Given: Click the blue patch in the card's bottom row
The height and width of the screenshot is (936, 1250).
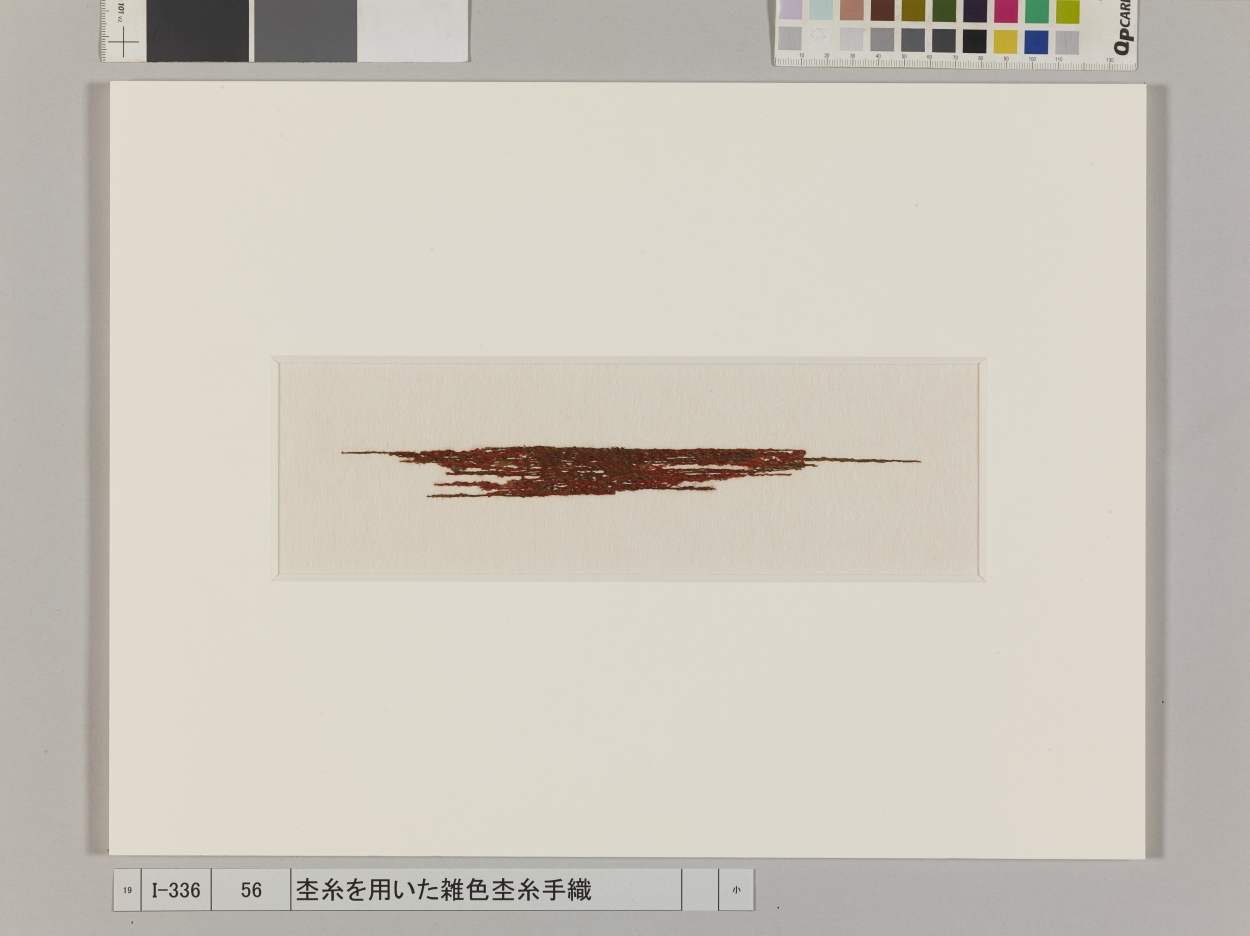Looking at the screenshot, I should point(1037,42).
